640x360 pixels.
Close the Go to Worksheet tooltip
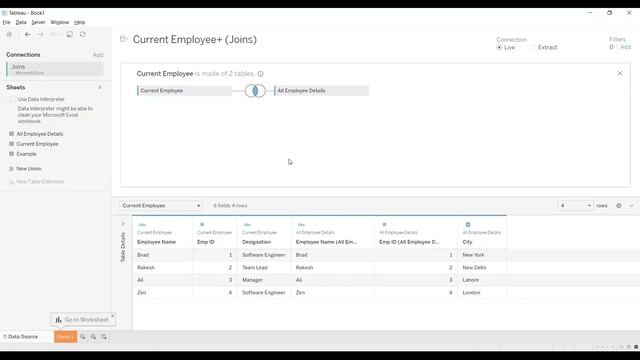tap(112, 316)
